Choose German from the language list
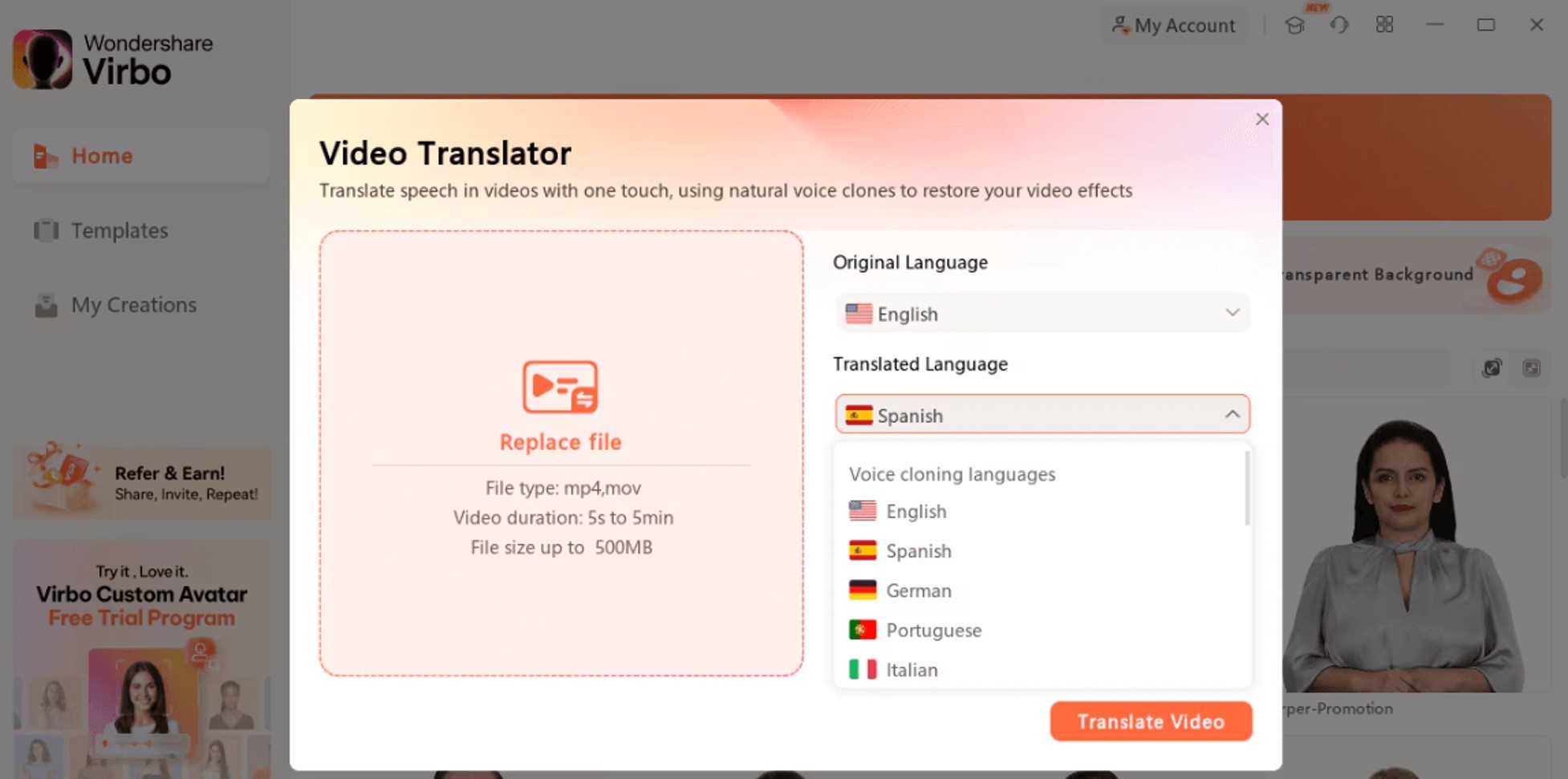Screen dimensions: 1568x779 918,591
